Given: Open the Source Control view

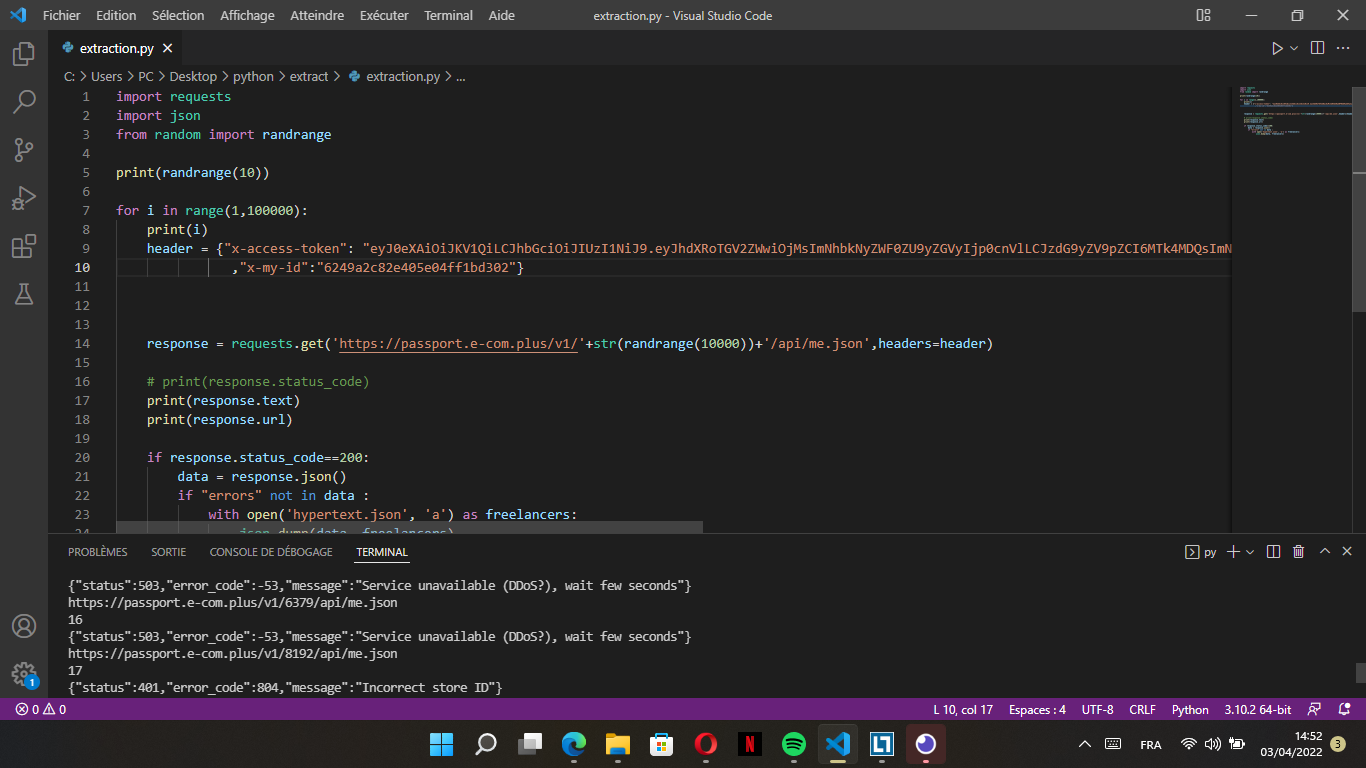Looking at the screenshot, I should (x=24, y=150).
